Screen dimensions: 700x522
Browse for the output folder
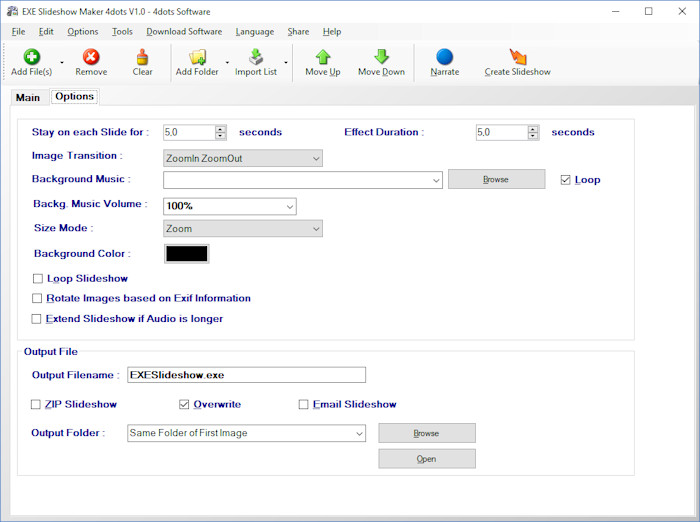pos(427,433)
